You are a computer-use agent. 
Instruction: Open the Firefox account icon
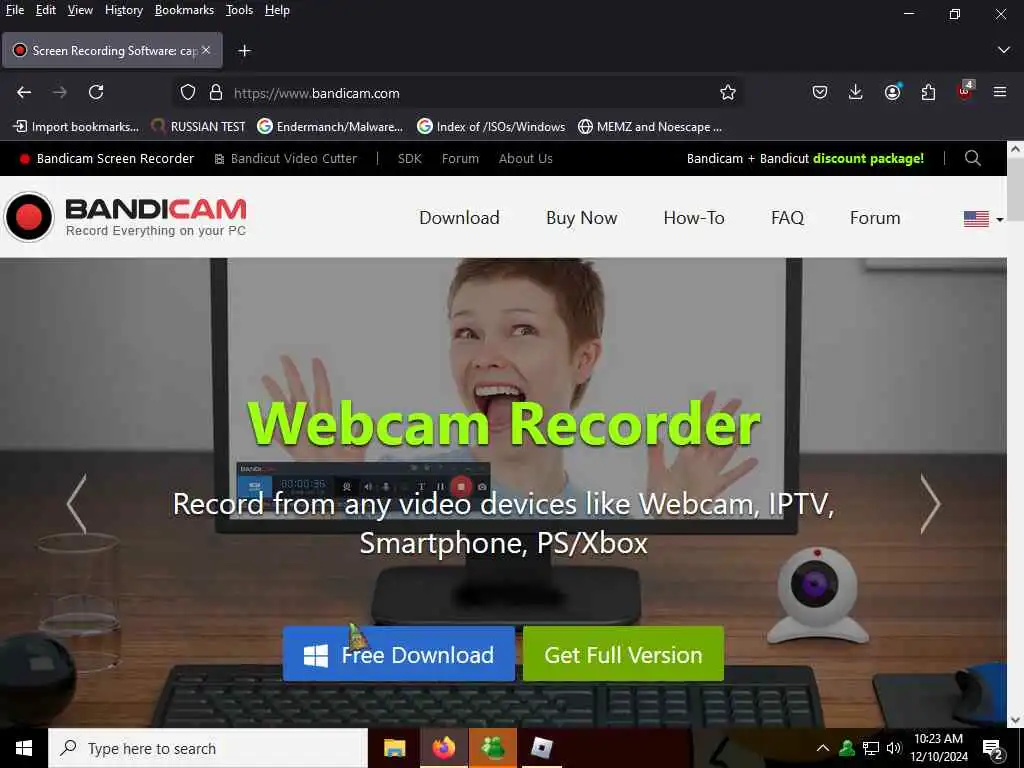893,93
